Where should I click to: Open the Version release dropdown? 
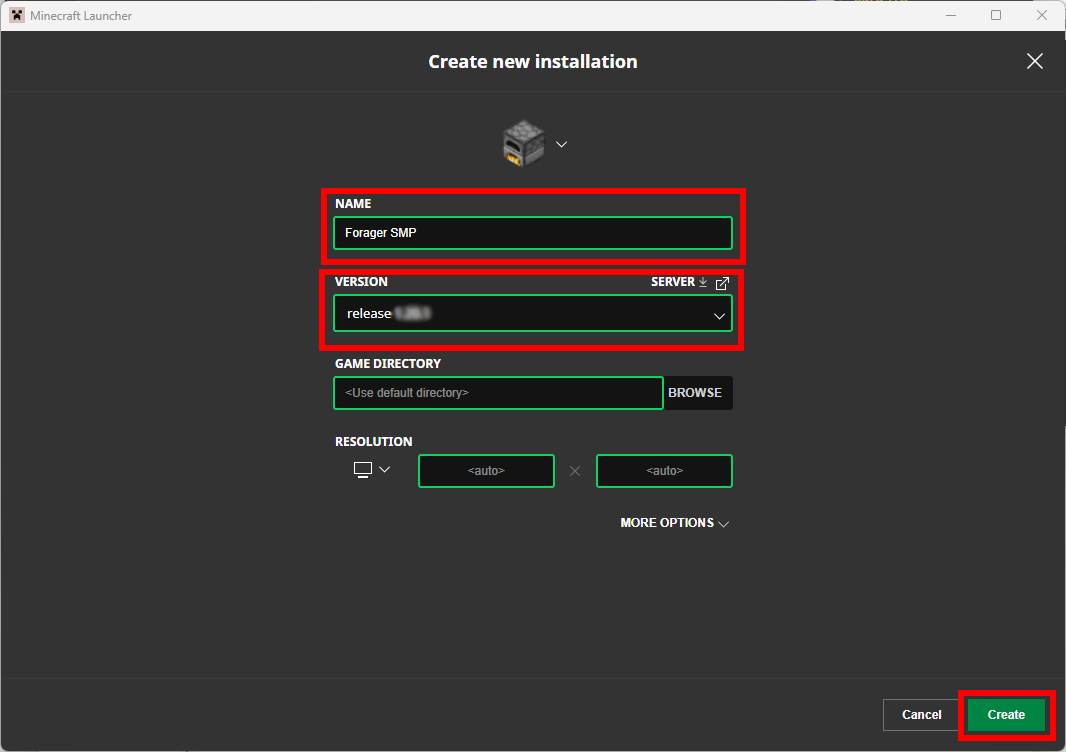click(x=533, y=313)
